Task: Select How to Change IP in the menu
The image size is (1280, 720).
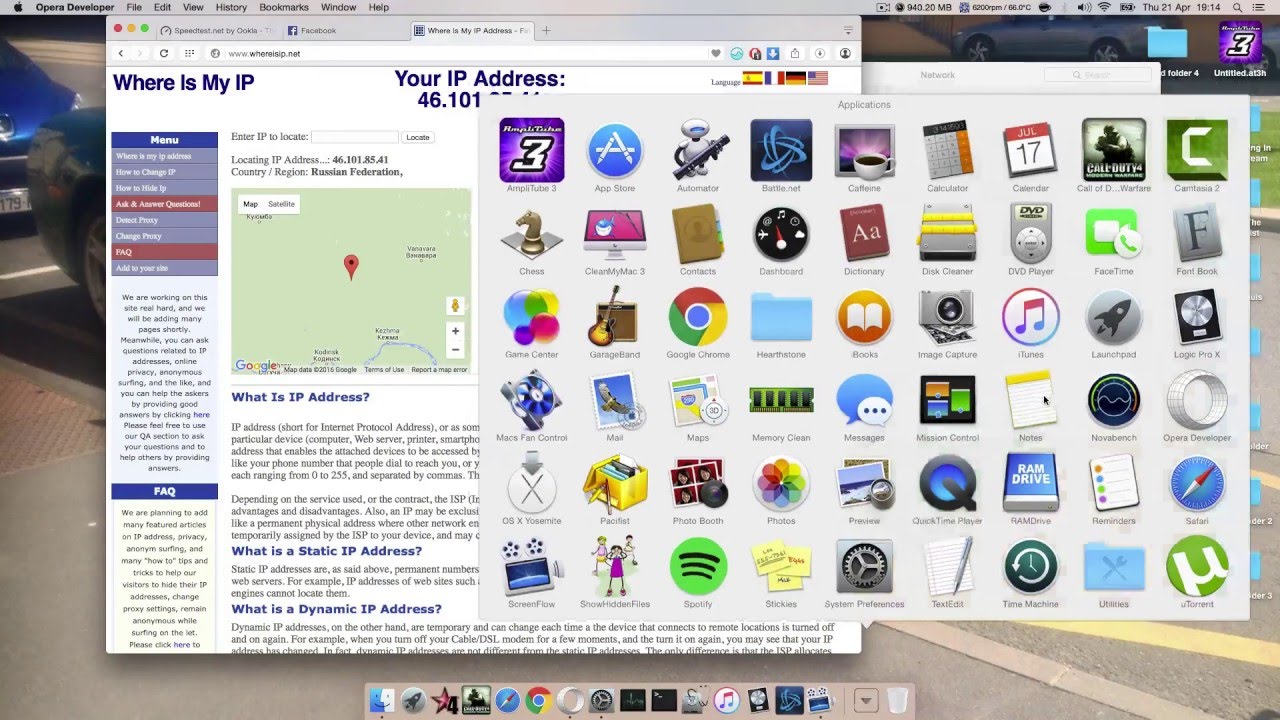Action: pyautogui.click(x=164, y=172)
